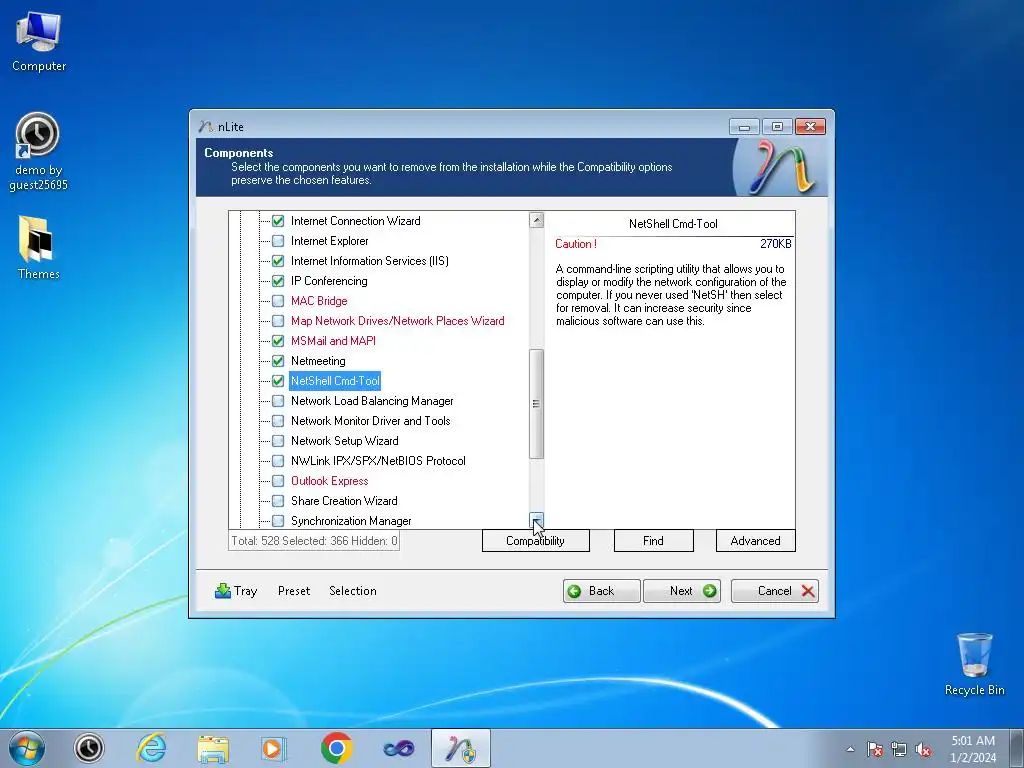Click the Total/Selected/Hidden status field
The image size is (1024, 768).
click(314, 541)
